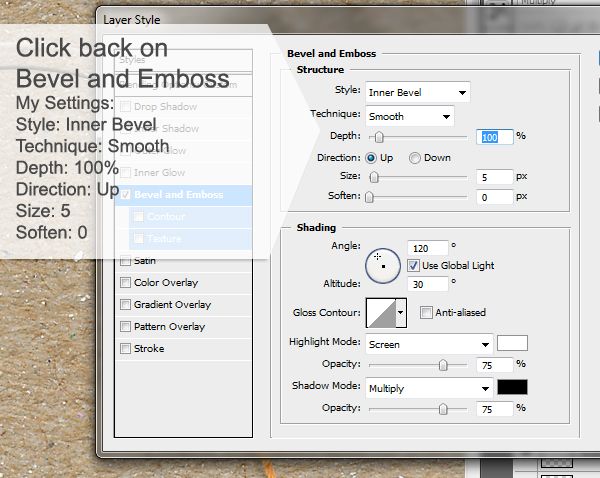Screen dimensions: 600x478
Task: Open the Gloss Contour picker arrow
Action: (x=401, y=313)
